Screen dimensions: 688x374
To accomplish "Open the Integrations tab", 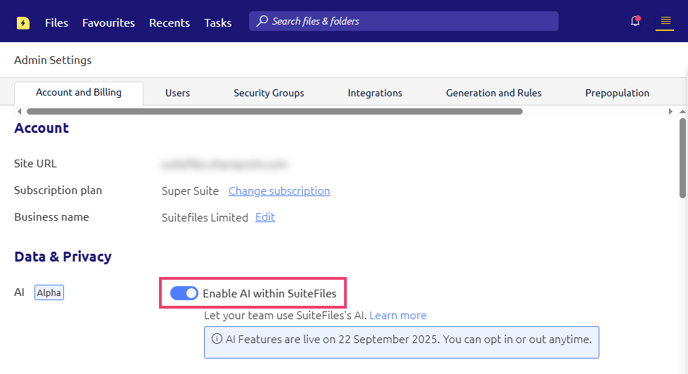I will 375,93.
